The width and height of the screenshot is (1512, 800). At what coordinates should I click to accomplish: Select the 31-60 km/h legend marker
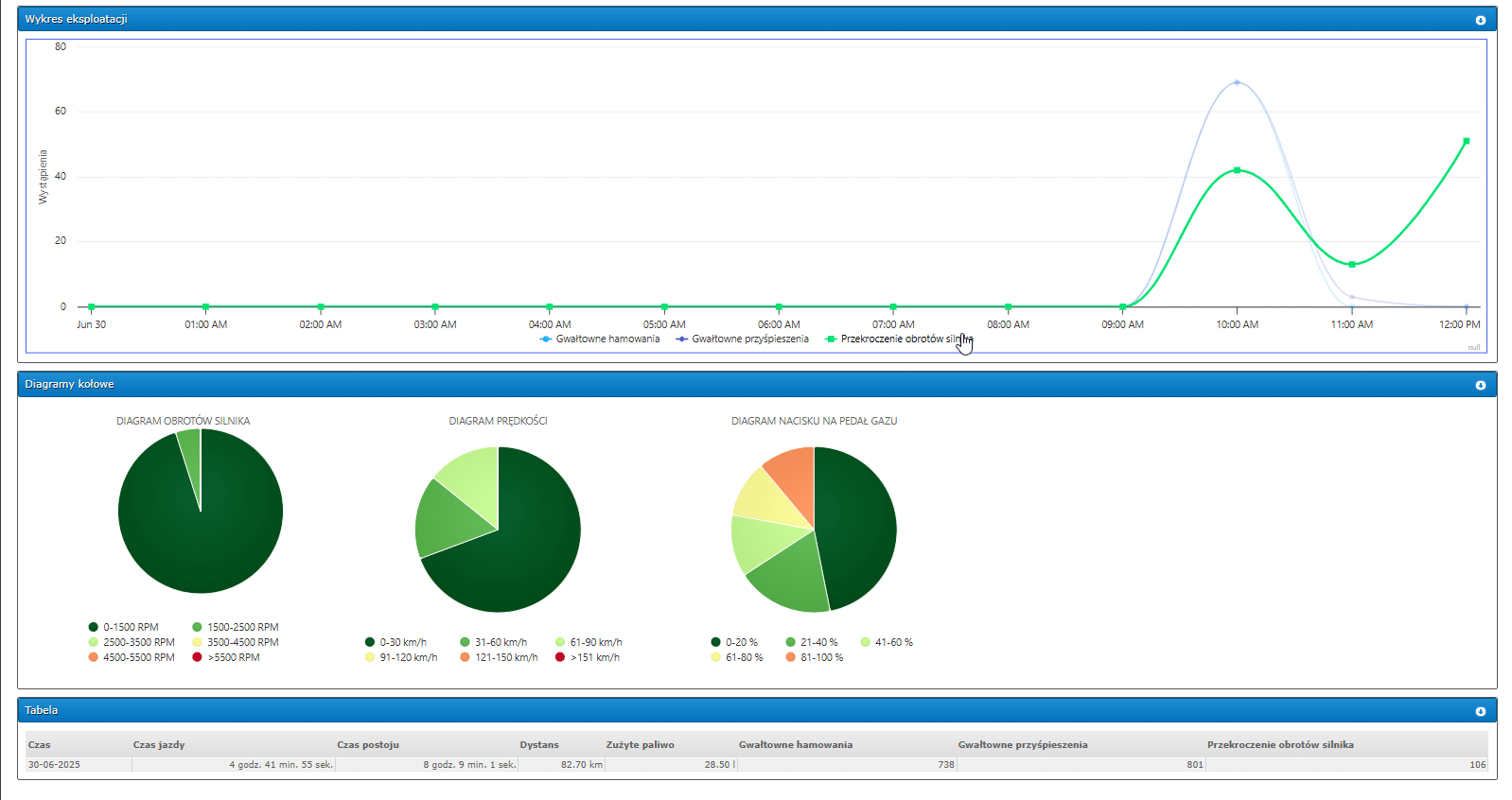pos(465,642)
